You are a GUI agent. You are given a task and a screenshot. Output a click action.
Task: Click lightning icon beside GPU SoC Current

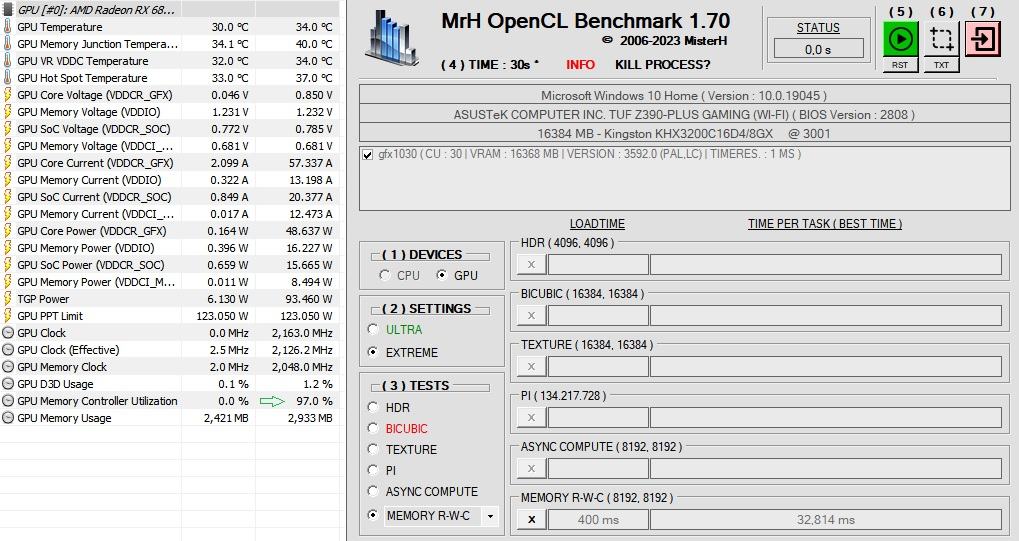[x=8, y=196]
